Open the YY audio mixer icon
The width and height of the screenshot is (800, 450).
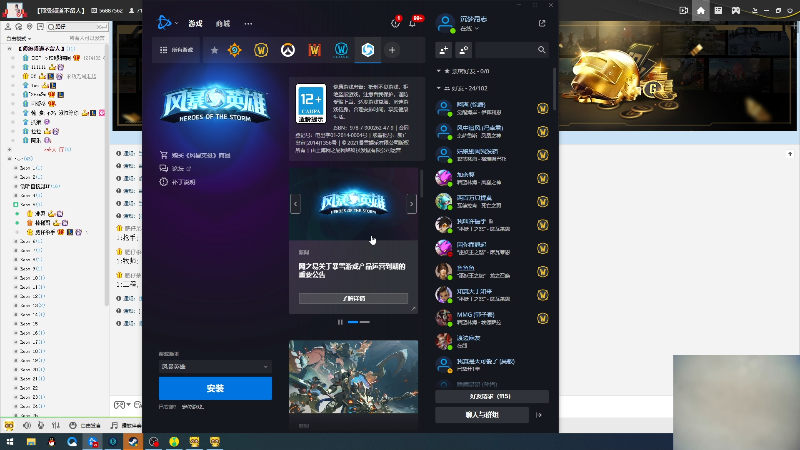tap(56, 425)
